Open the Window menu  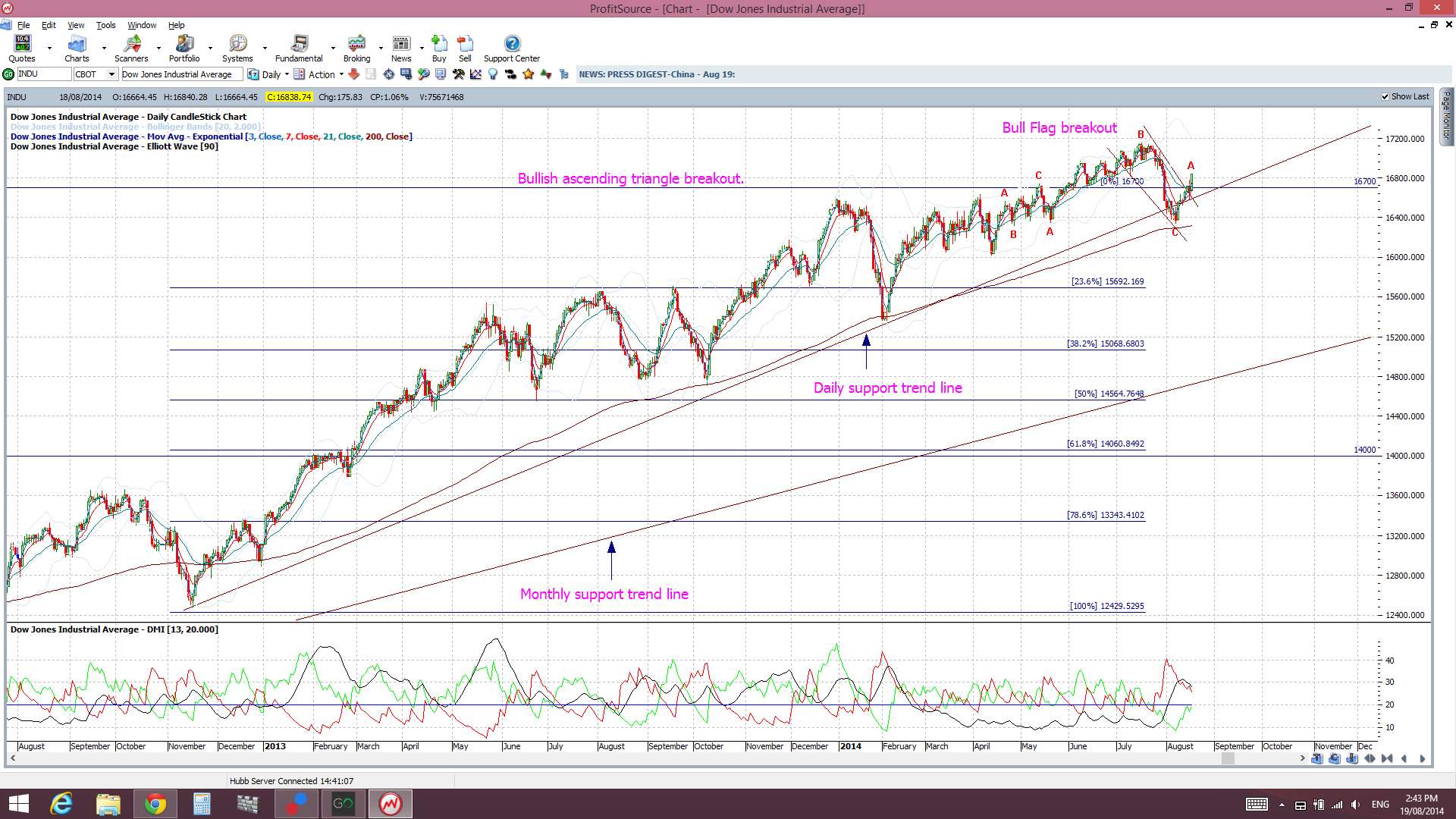coord(142,25)
